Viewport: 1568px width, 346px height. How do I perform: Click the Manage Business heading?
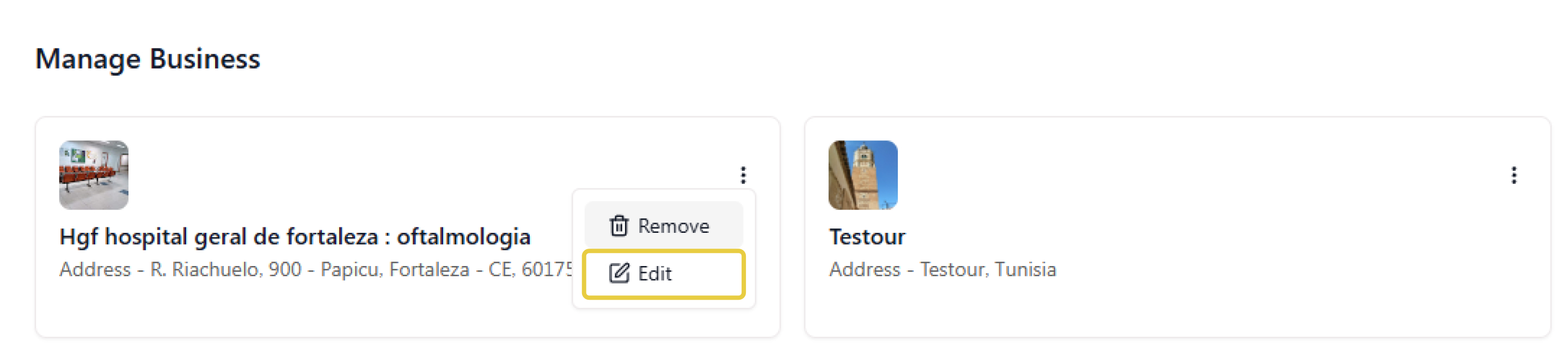click(x=148, y=59)
